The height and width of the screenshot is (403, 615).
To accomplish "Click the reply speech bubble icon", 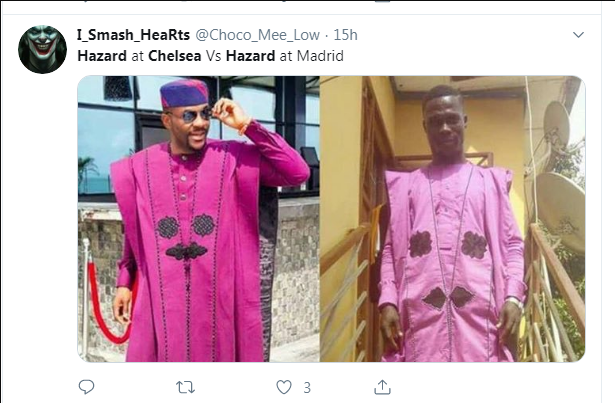I will pos(87,386).
